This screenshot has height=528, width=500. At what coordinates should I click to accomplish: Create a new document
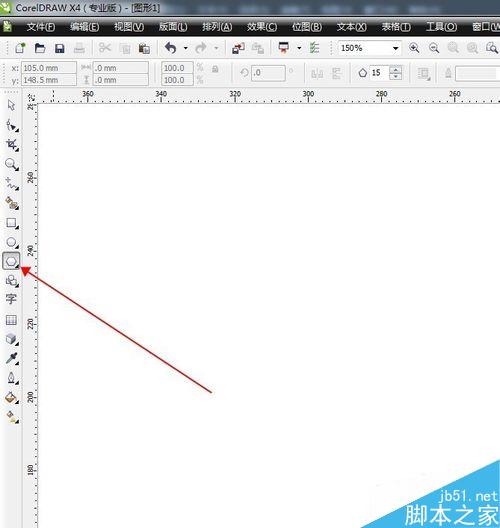[x=20, y=48]
